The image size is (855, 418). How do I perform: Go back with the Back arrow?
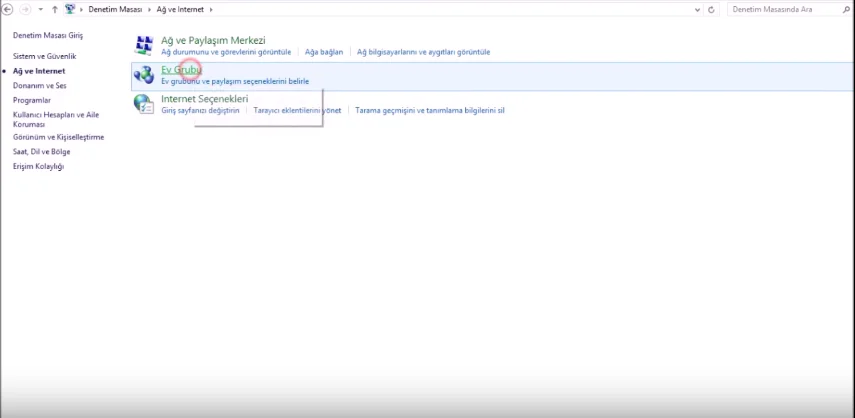7,9
